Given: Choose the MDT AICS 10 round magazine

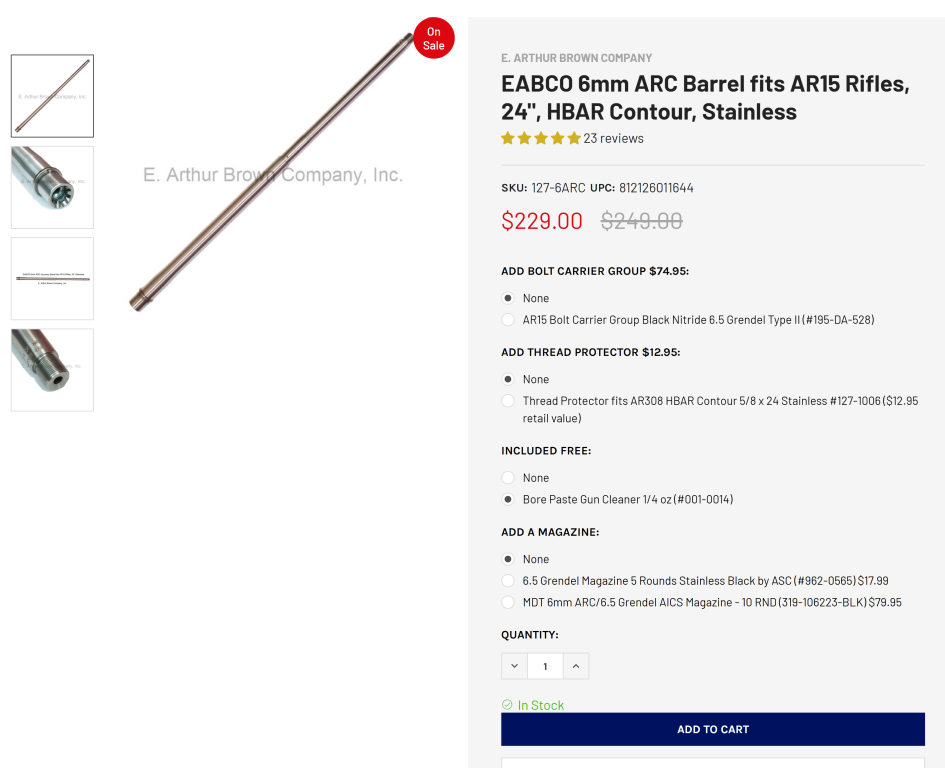Looking at the screenshot, I should (x=508, y=603).
